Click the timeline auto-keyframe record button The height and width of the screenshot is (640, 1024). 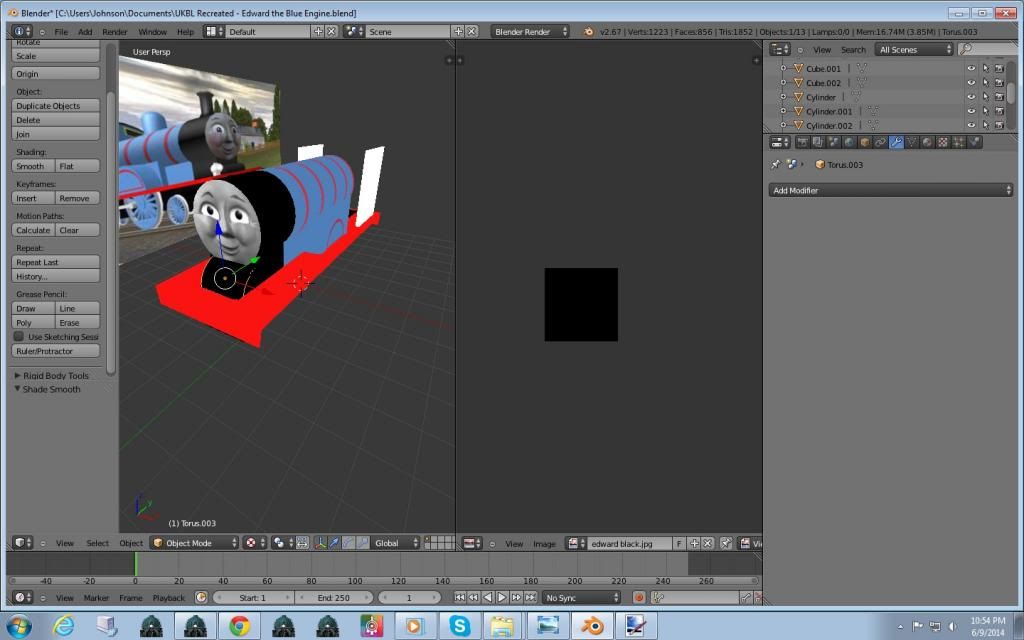(639, 598)
